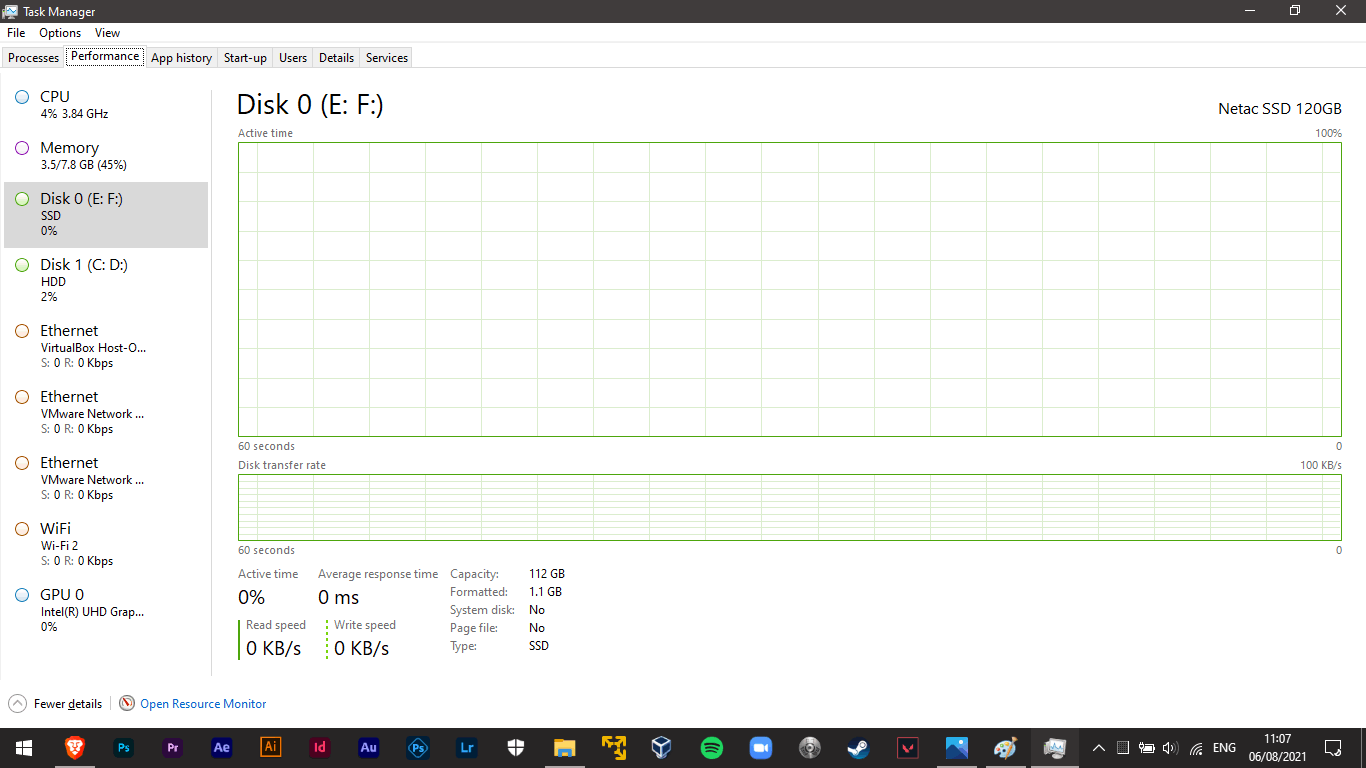Click the Disk transfer rate graph
Screen dimensions: 1366x768
(790, 507)
